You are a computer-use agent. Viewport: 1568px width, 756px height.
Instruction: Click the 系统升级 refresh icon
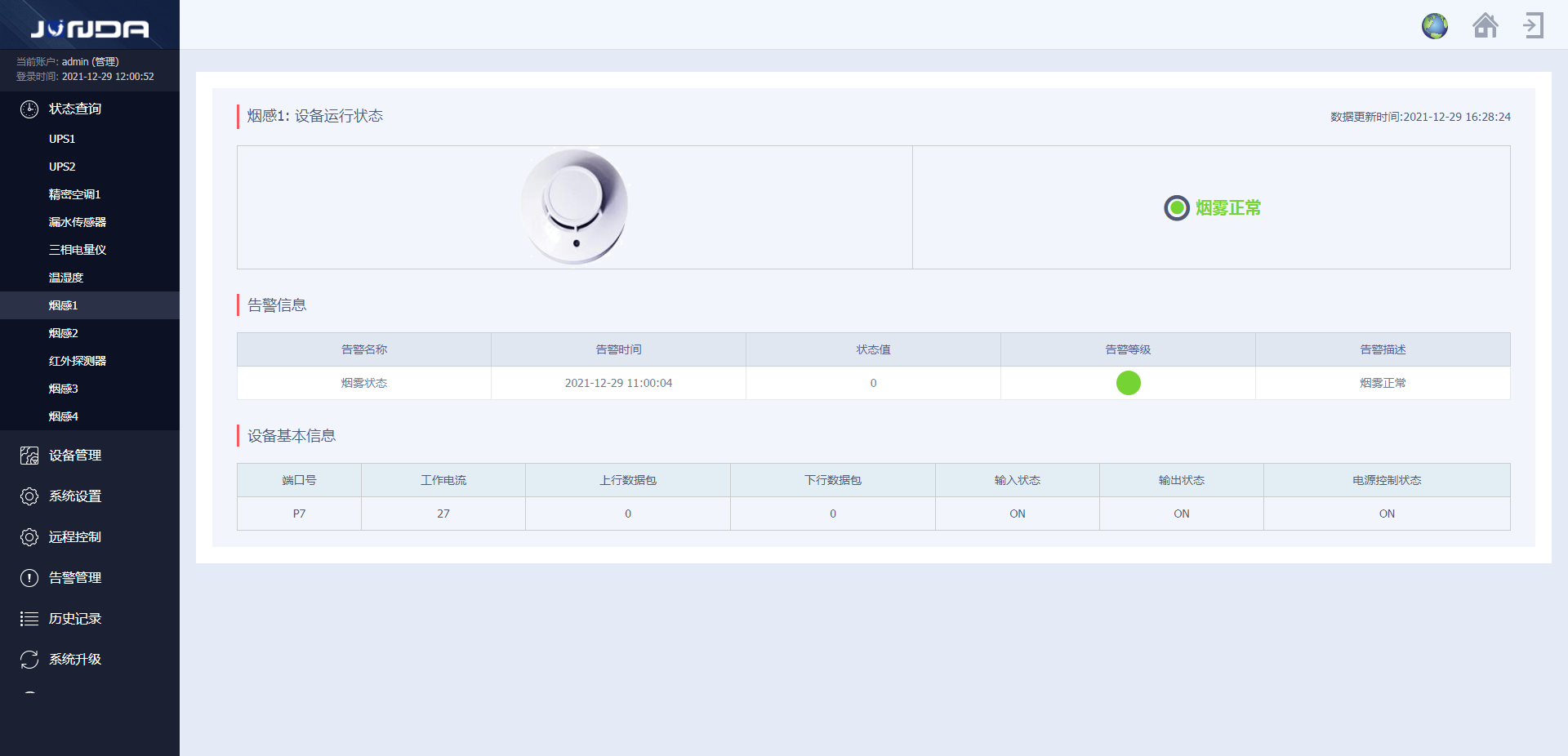29,660
